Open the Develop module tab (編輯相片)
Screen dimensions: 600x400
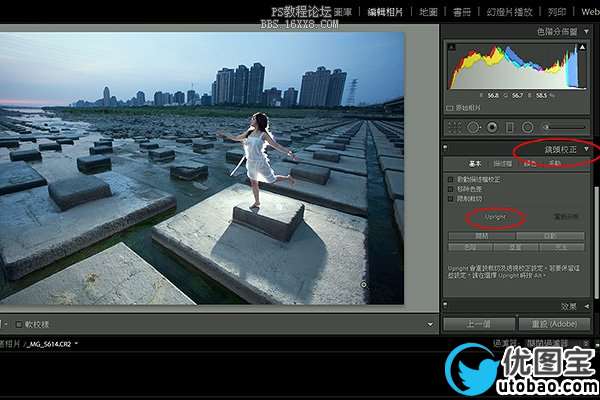tap(385, 12)
